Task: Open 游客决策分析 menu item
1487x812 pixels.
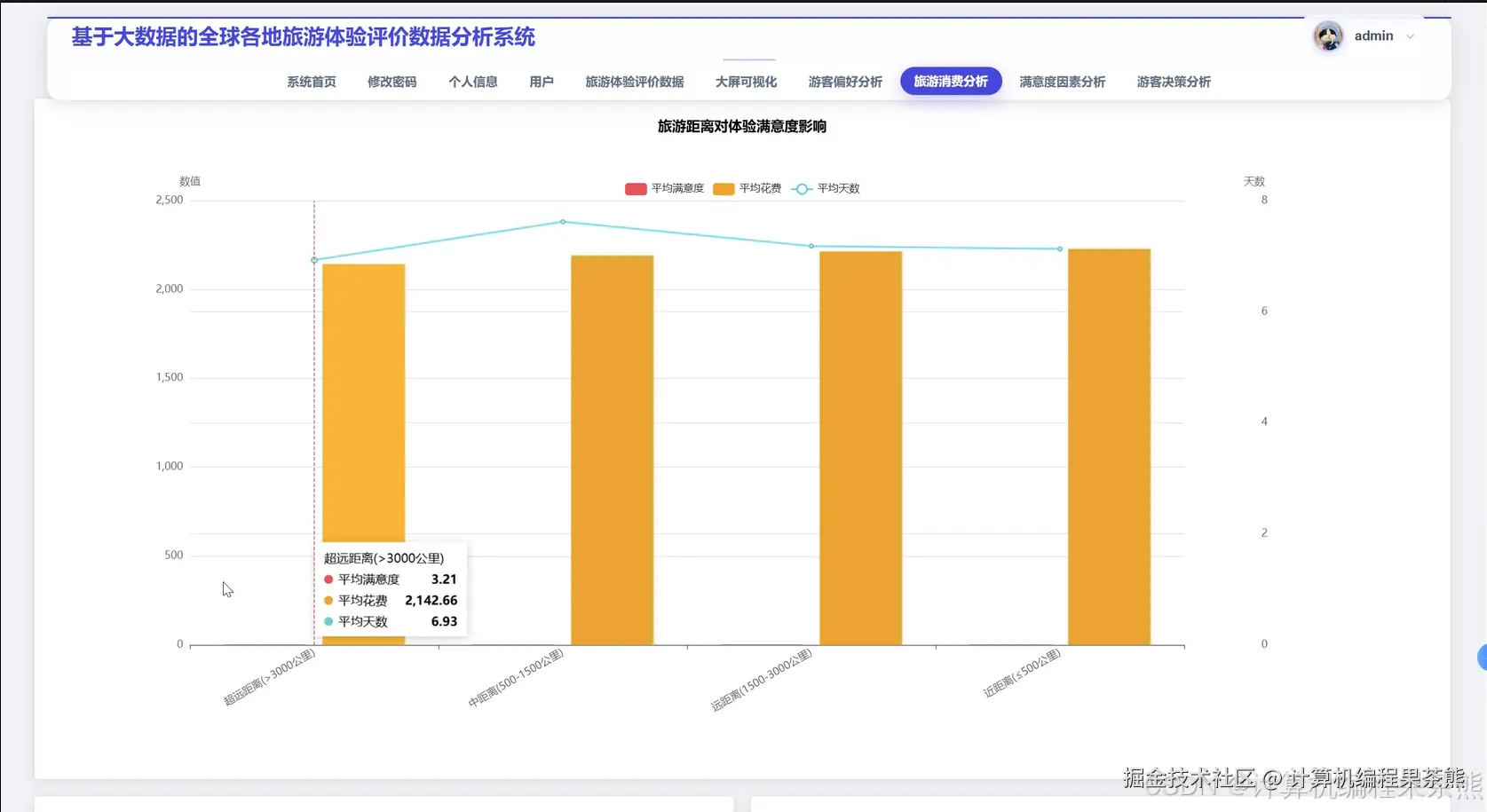Action: tap(1174, 82)
